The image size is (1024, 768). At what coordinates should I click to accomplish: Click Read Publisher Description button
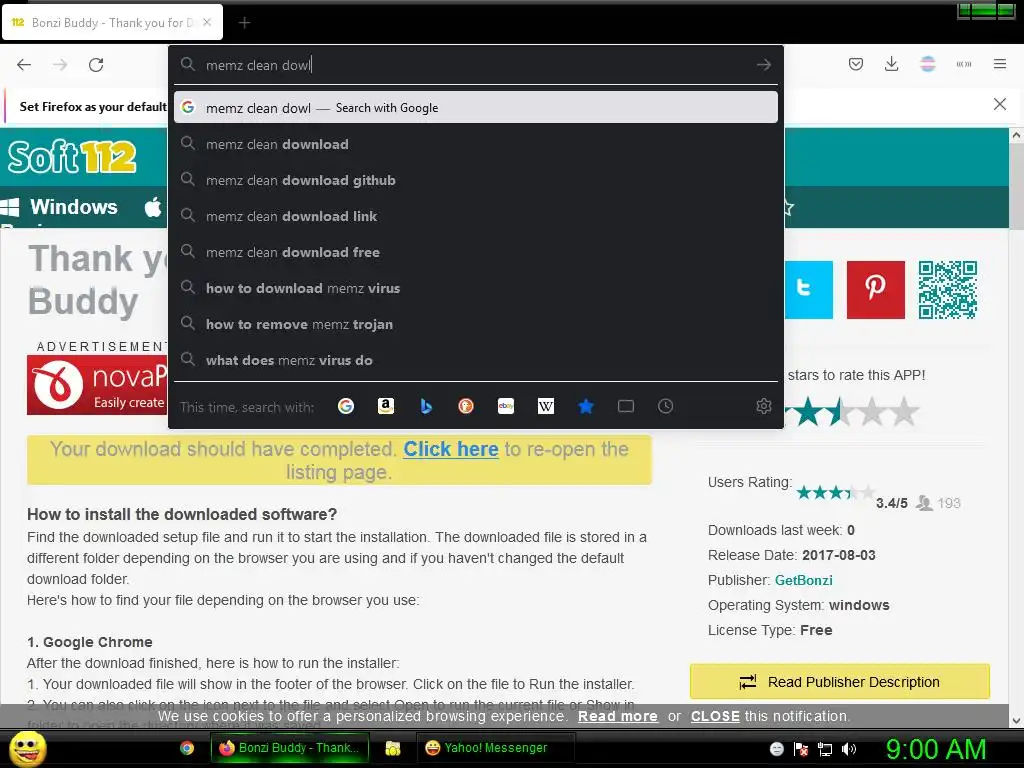[840, 682]
